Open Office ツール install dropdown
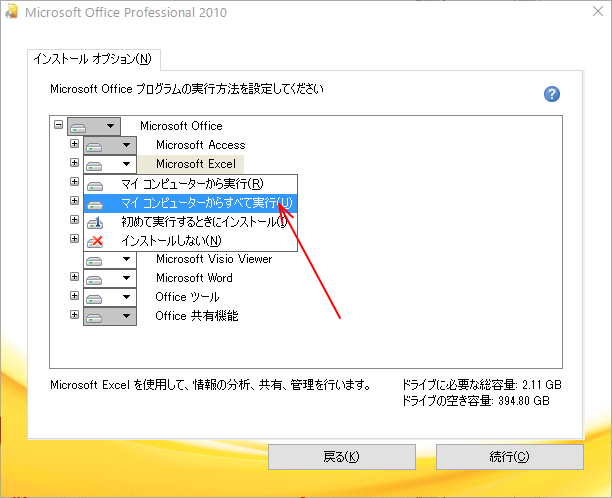Screen dimensions: 612x498 point(110,297)
